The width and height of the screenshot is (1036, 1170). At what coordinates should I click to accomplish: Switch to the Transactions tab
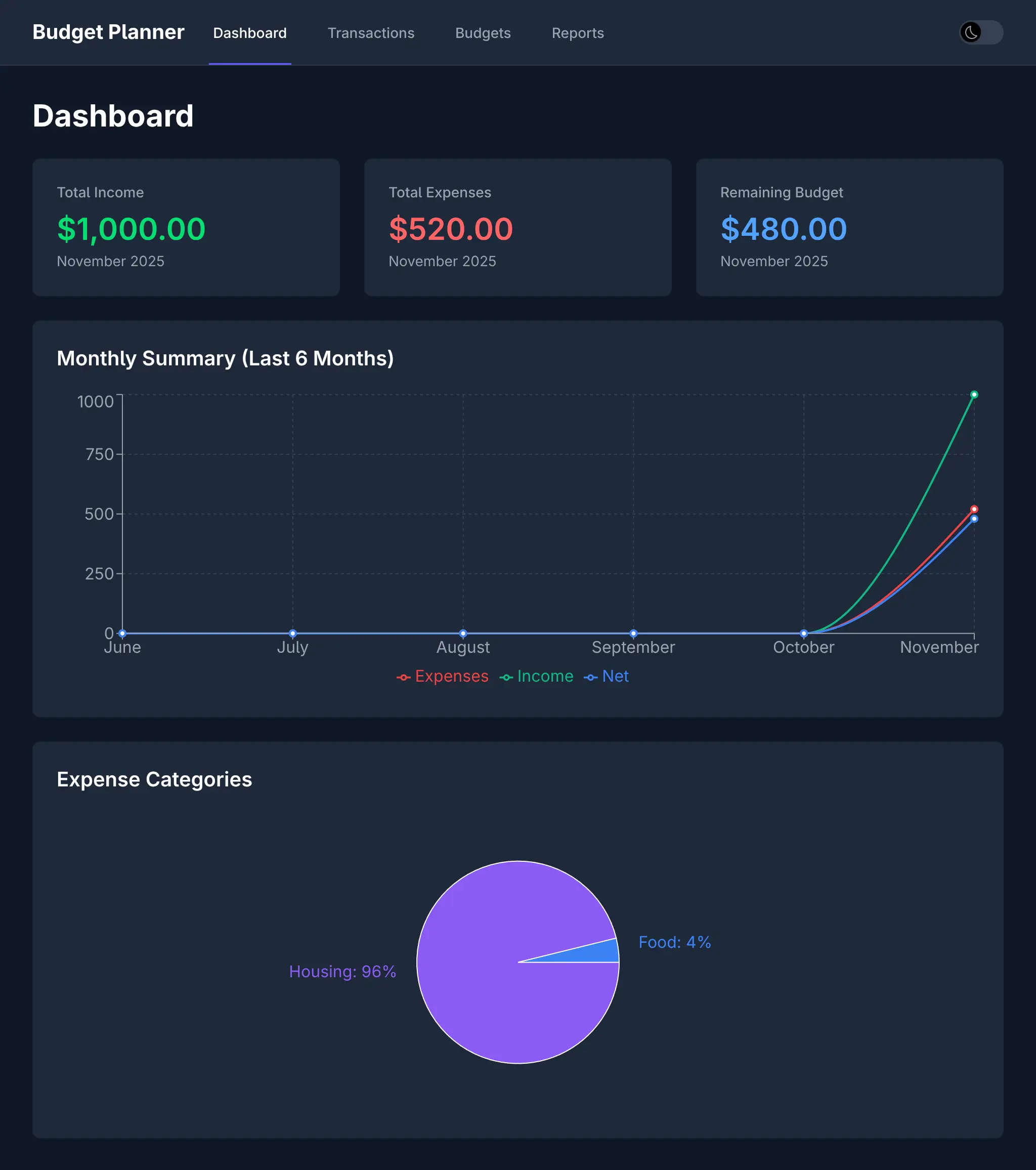pyautogui.click(x=371, y=33)
